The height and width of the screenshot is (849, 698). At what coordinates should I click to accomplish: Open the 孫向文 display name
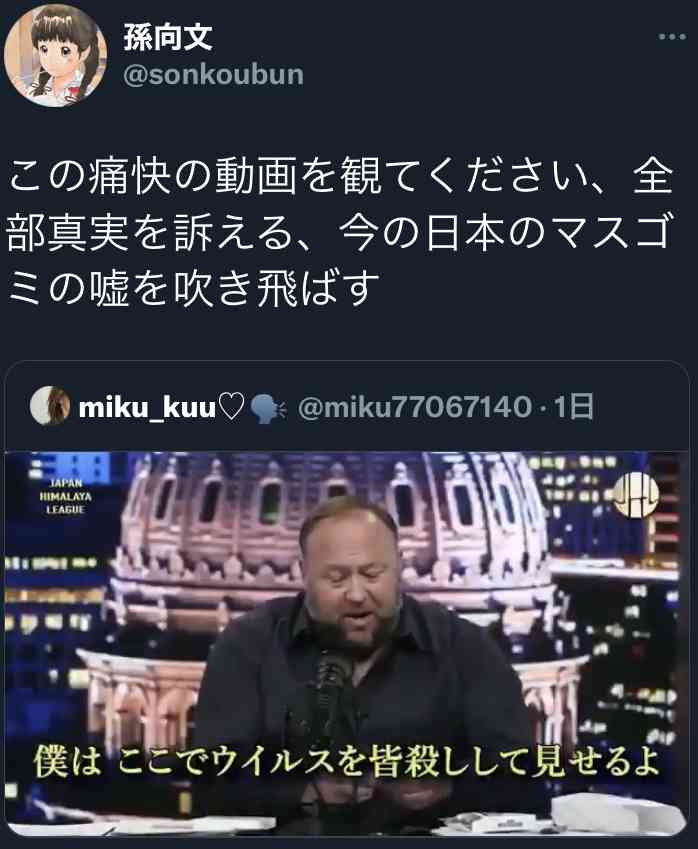[x=168, y=37]
